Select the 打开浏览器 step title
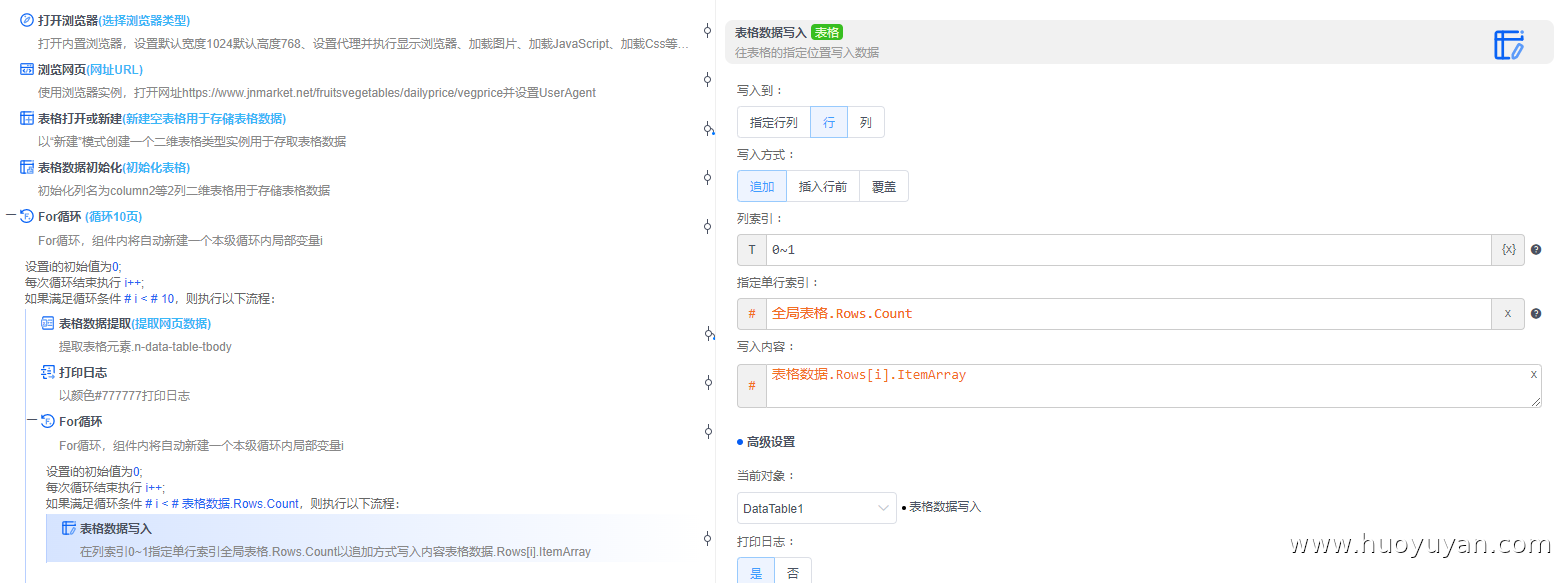 point(68,20)
